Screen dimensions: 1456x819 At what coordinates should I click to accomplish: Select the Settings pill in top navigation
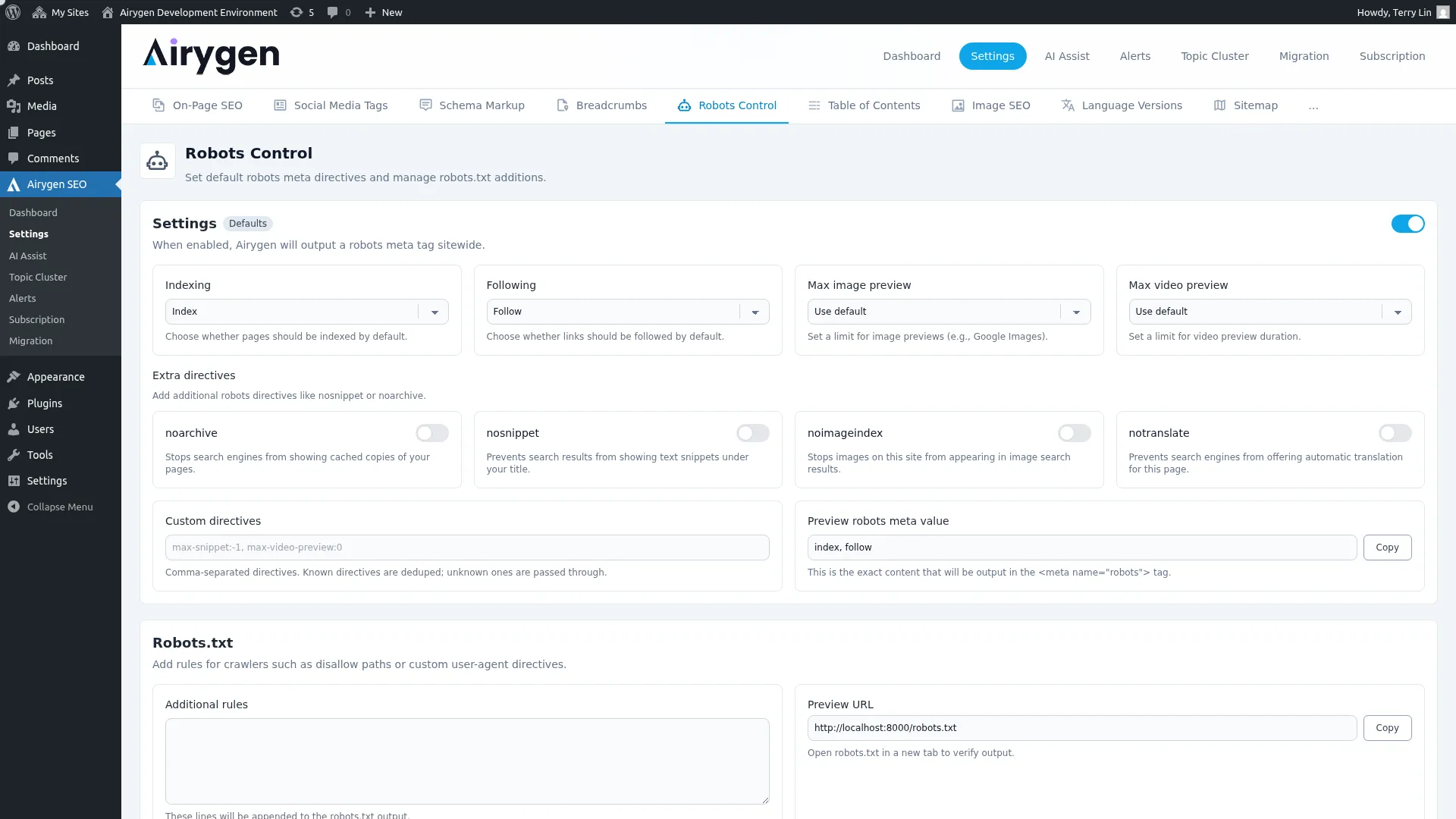pos(993,56)
